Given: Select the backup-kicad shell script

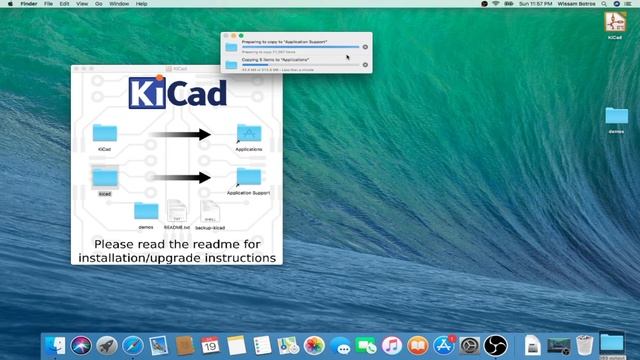Looking at the screenshot, I should (x=210, y=211).
